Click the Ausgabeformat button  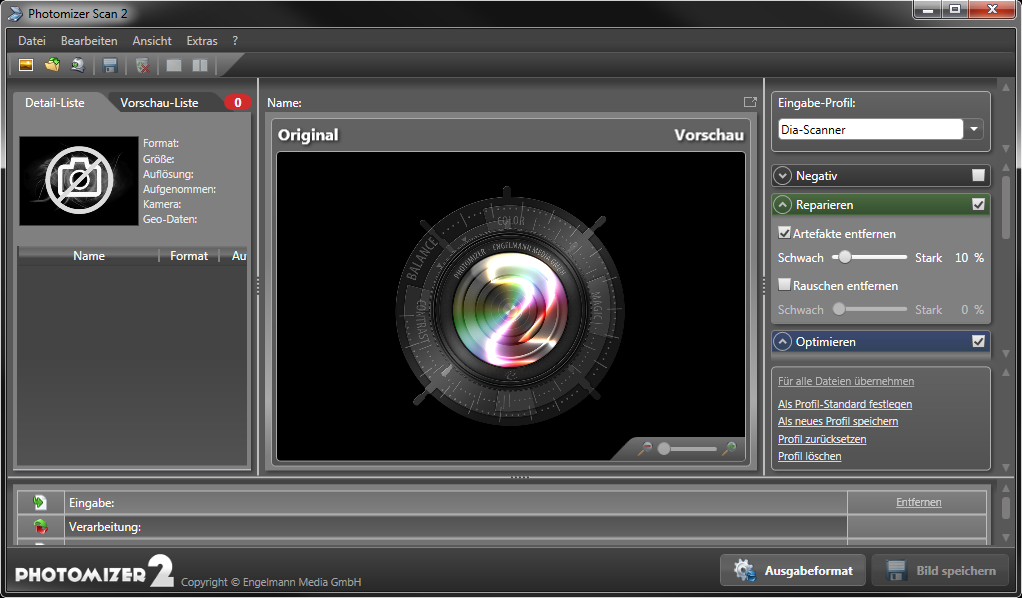tap(792, 571)
